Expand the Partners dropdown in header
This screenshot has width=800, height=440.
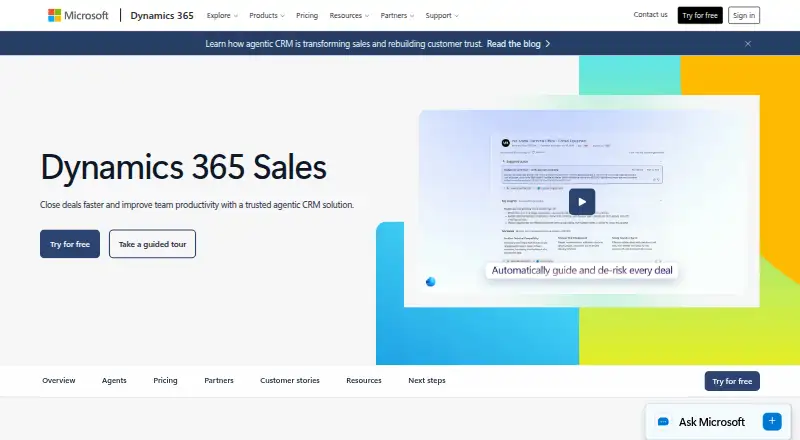(x=397, y=16)
